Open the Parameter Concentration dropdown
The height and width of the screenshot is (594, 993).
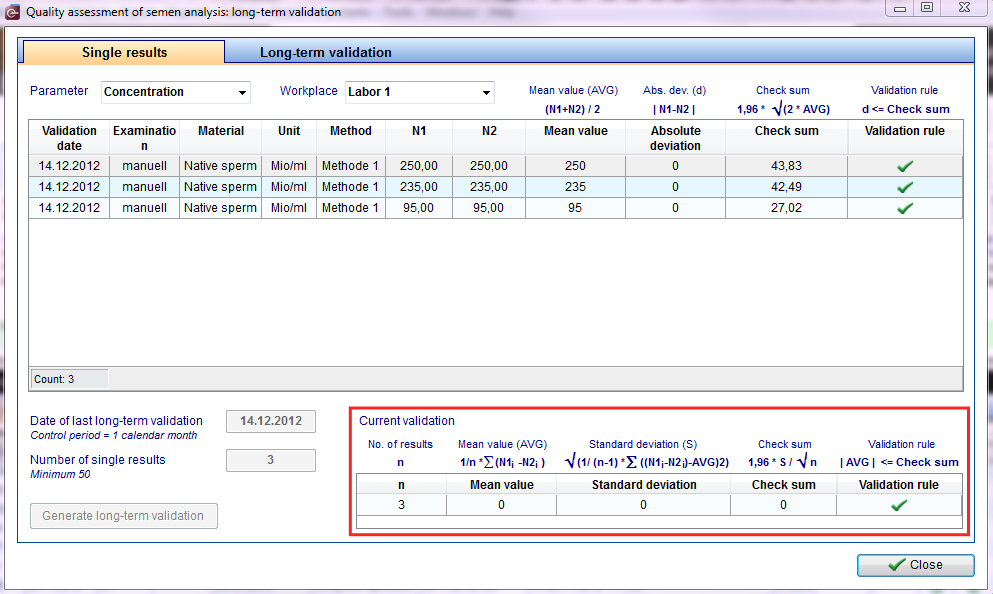coord(176,92)
